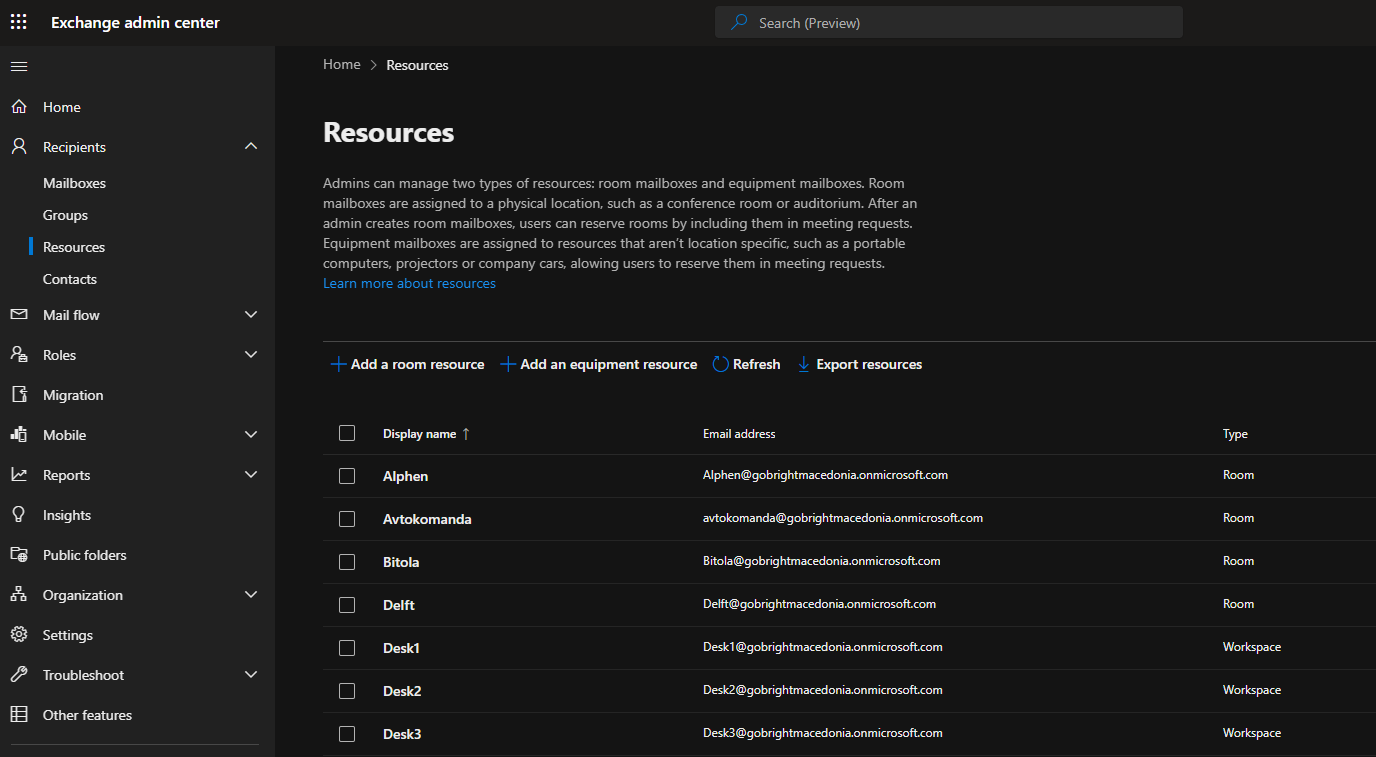Open the Learn more about resources link
1376x757 pixels.
pyautogui.click(x=409, y=283)
